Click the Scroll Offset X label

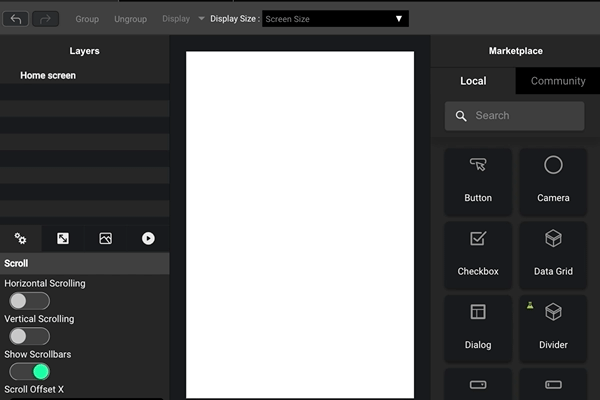point(34,389)
